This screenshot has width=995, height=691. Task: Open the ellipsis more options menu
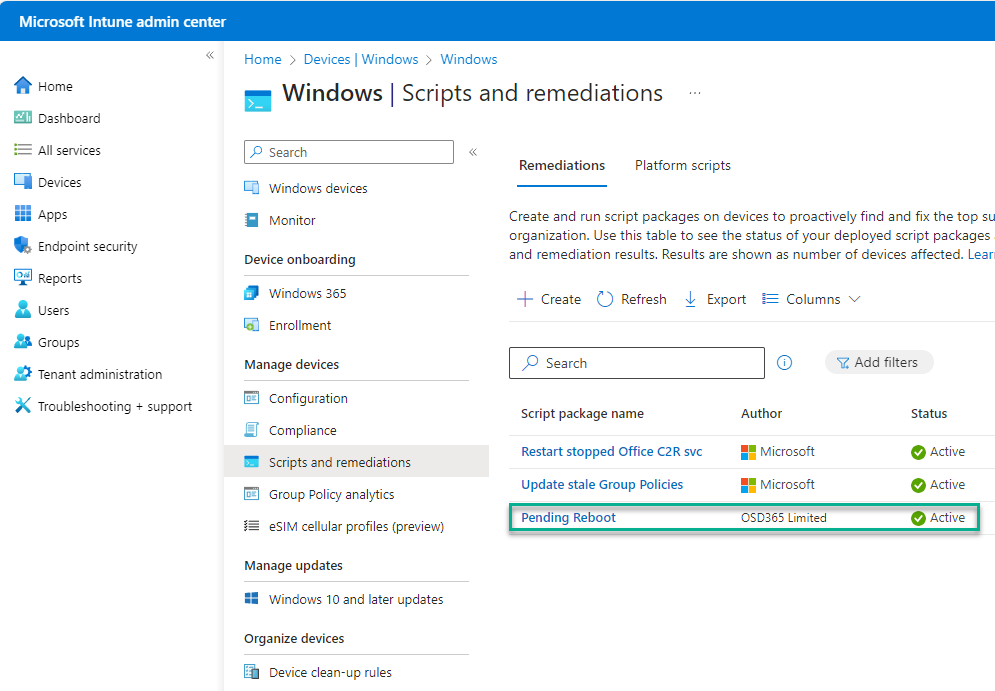pos(695,93)
